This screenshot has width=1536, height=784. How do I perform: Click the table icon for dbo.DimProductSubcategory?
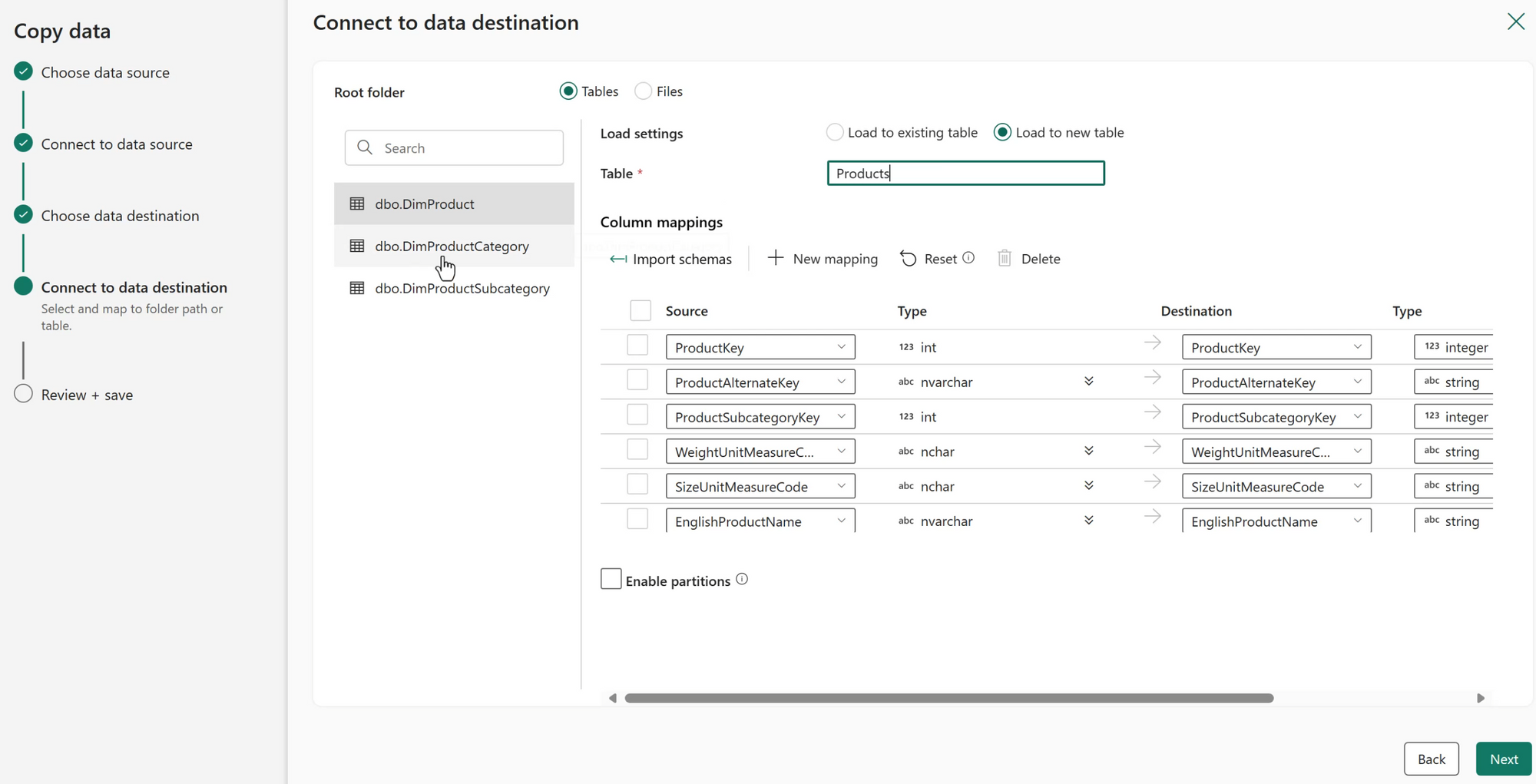(357, 289)
